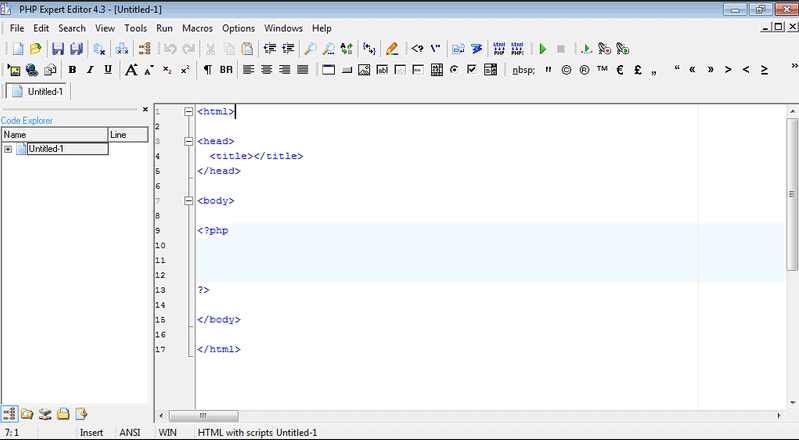Insert a PHP tag with the <? icon
799x440 pixels.
[x=417, y=49]
